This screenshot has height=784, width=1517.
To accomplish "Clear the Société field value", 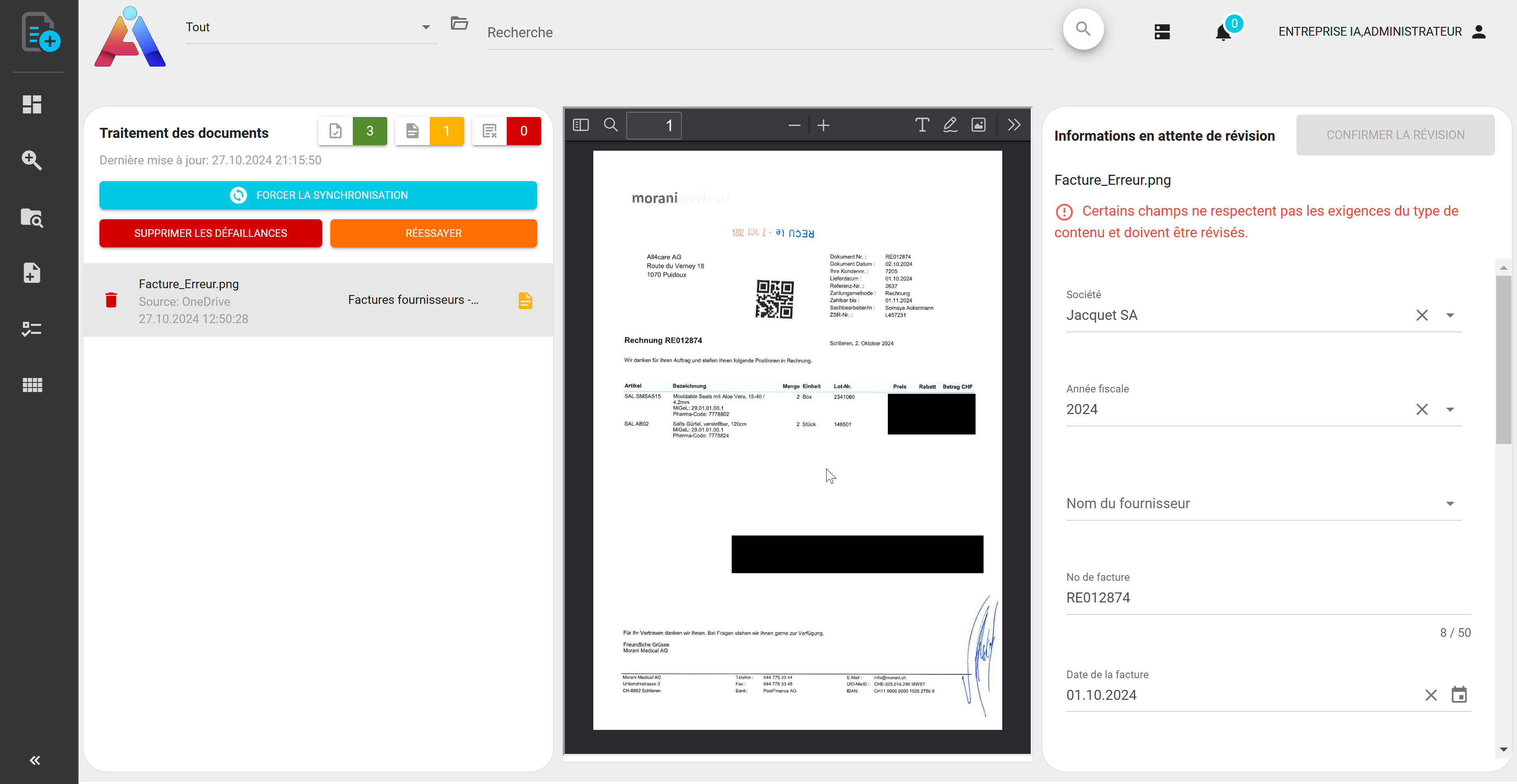I will coord(1422,315).
